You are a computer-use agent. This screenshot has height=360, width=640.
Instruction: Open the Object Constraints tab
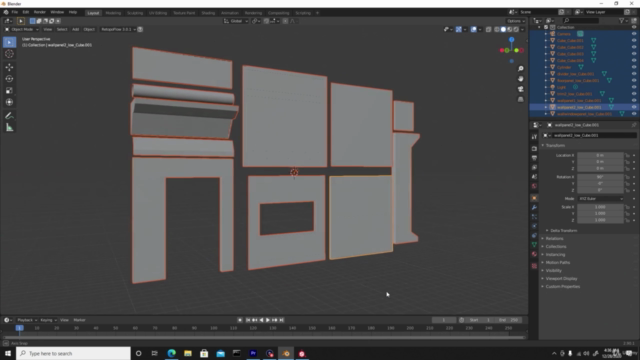pos(534,236)
